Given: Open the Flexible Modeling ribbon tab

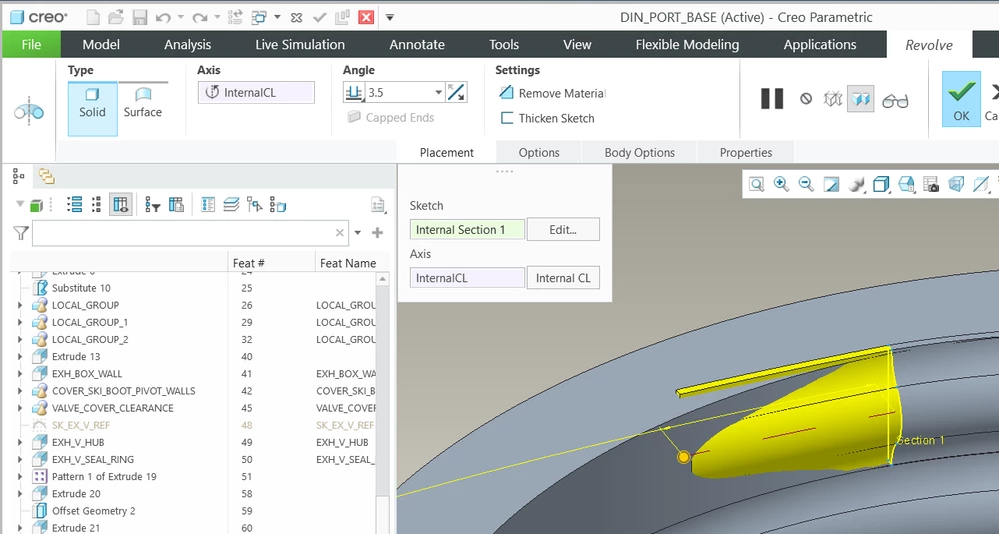Looking at the screenshot, I should point(687,45).
